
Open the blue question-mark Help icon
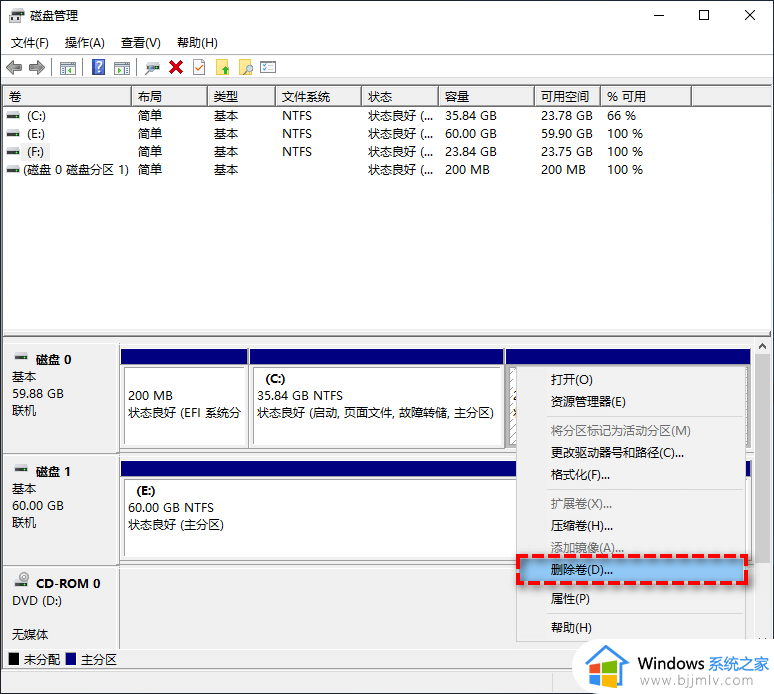(x=99, y=67)
